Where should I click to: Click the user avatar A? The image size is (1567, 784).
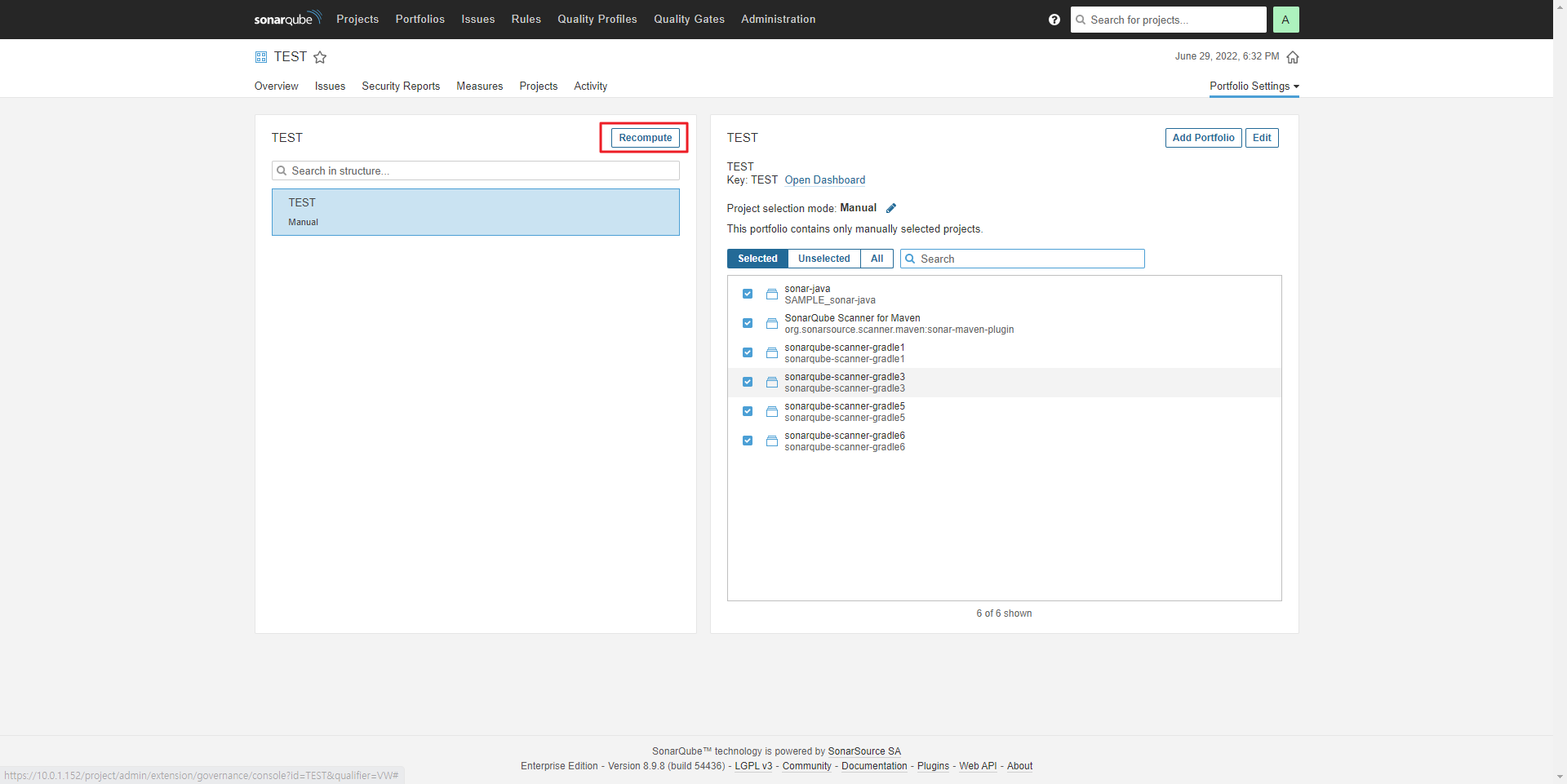pyautogui.click(x=1285, y=20)
